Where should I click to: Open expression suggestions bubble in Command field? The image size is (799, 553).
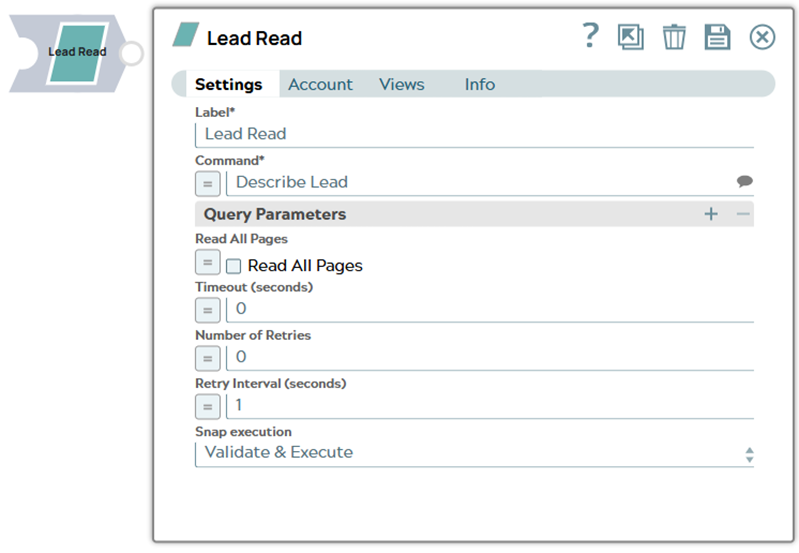coord(744,181)
